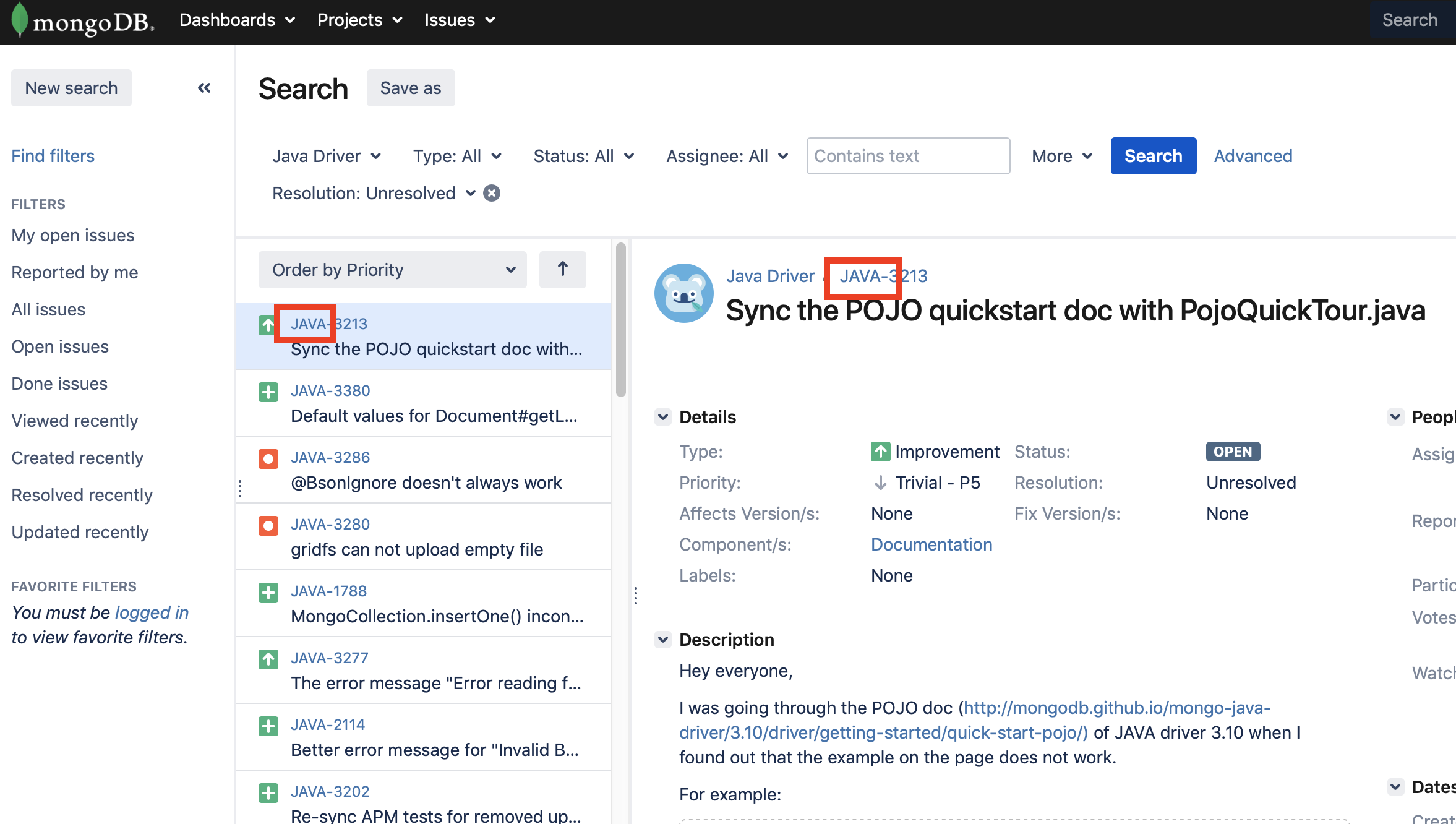The width and height of the screenshot is (1456, 824).
Task: Collapse the Description section chevron
Action: click(x=662, y=640)
